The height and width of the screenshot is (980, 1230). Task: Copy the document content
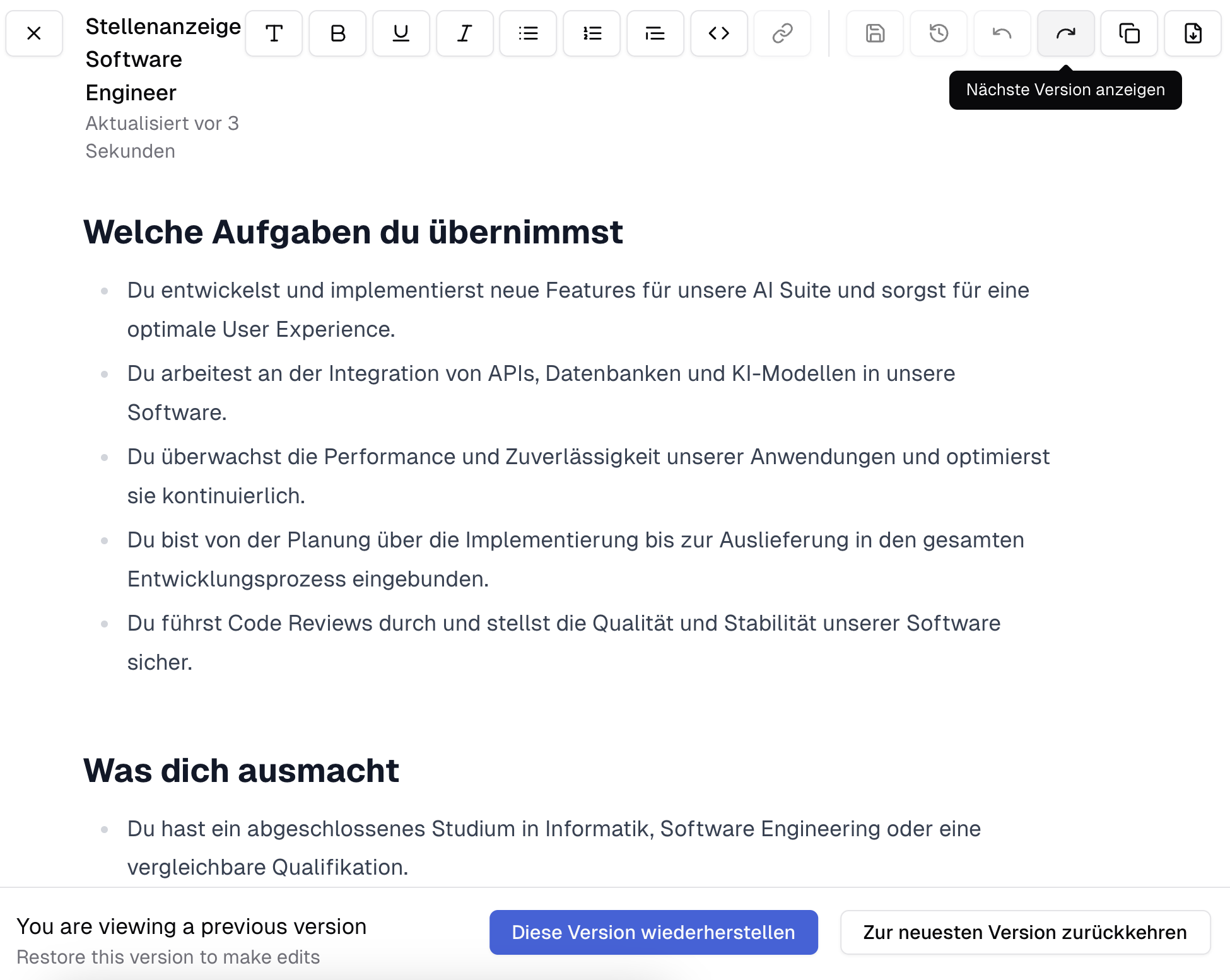pyautogui.click(x=1129, y=33)
